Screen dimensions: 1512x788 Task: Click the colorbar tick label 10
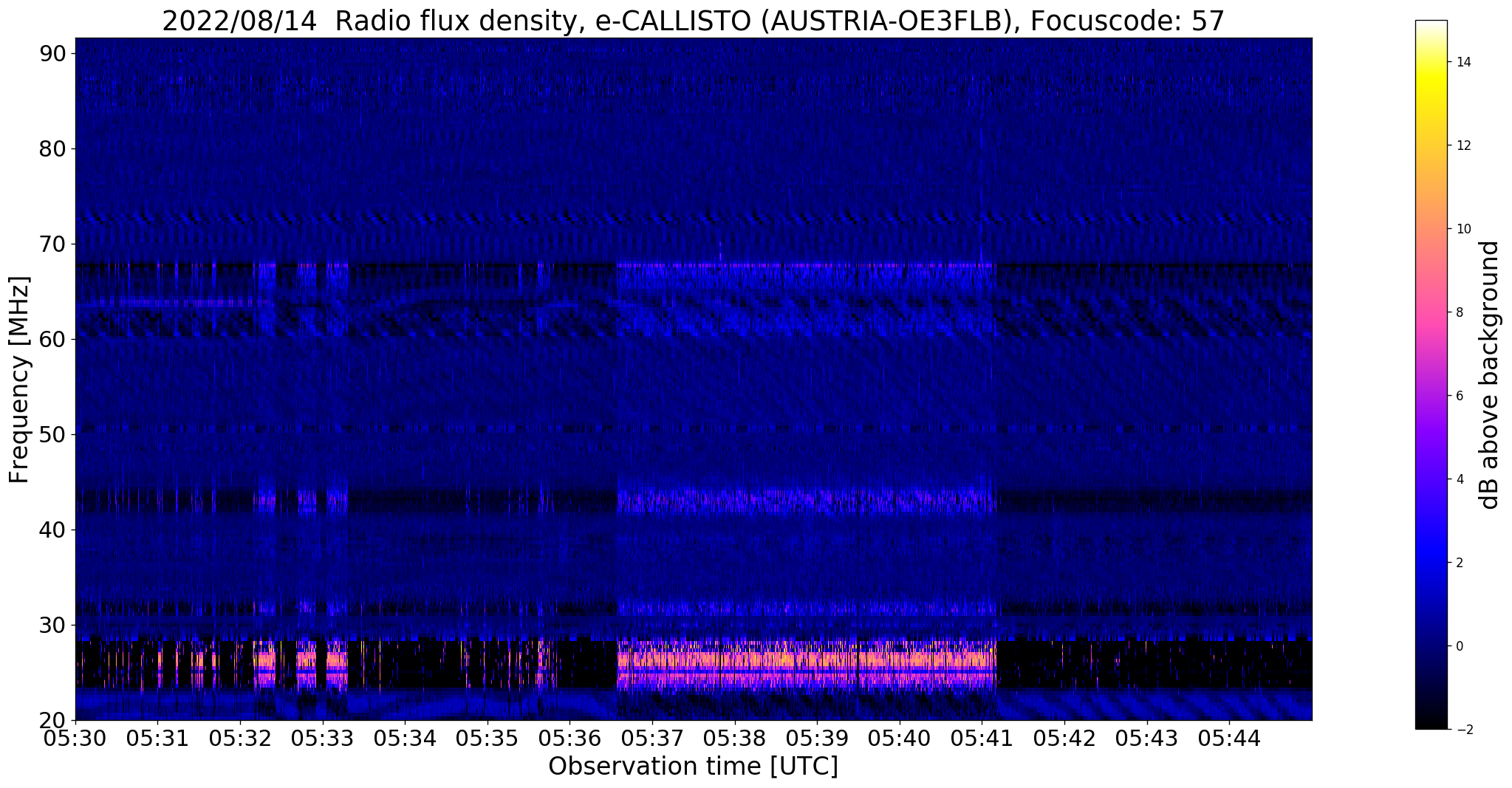pos(1463,229)
